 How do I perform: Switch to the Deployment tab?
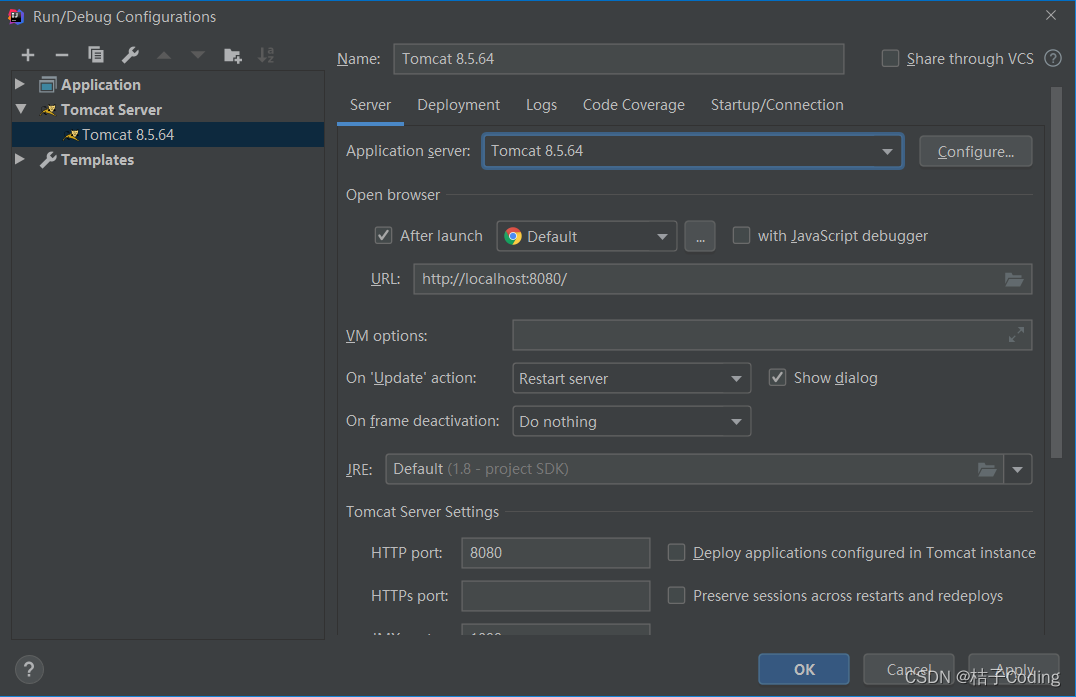pos(458,105)
